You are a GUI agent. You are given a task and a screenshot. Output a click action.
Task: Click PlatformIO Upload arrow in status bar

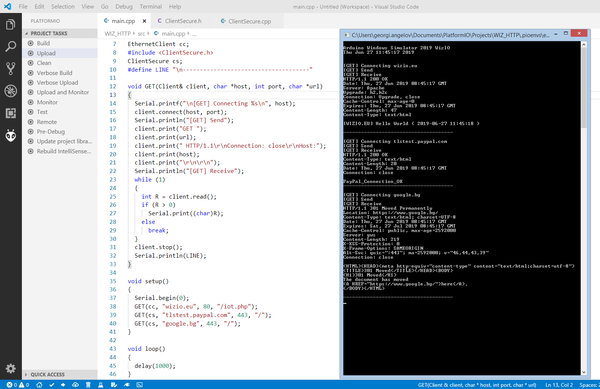[63, 385]
